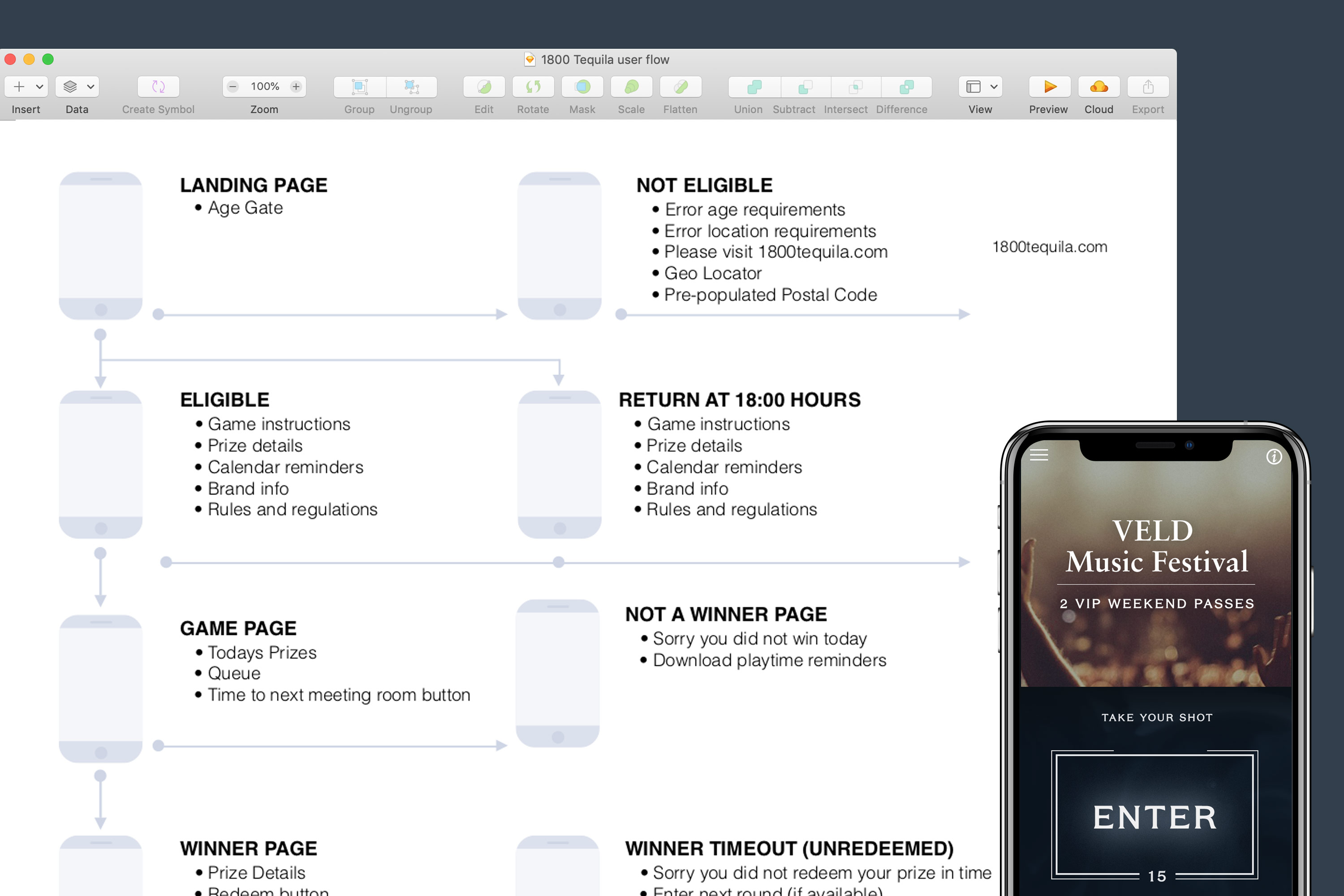Select the ELIGIBLE heading

(224, 400)
